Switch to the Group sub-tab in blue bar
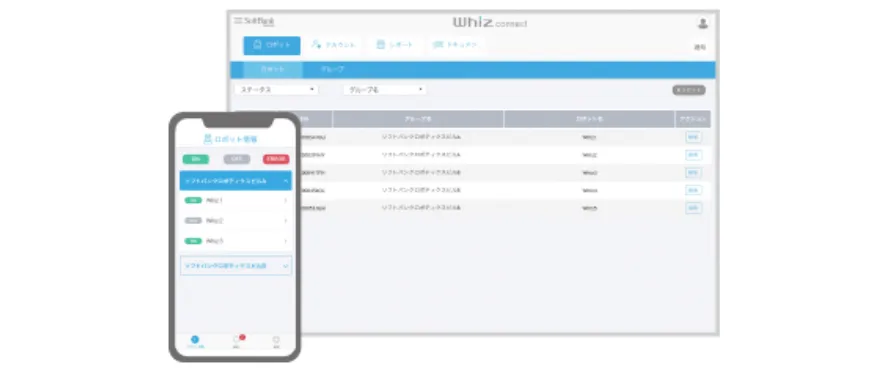 [x=332, y=69]
